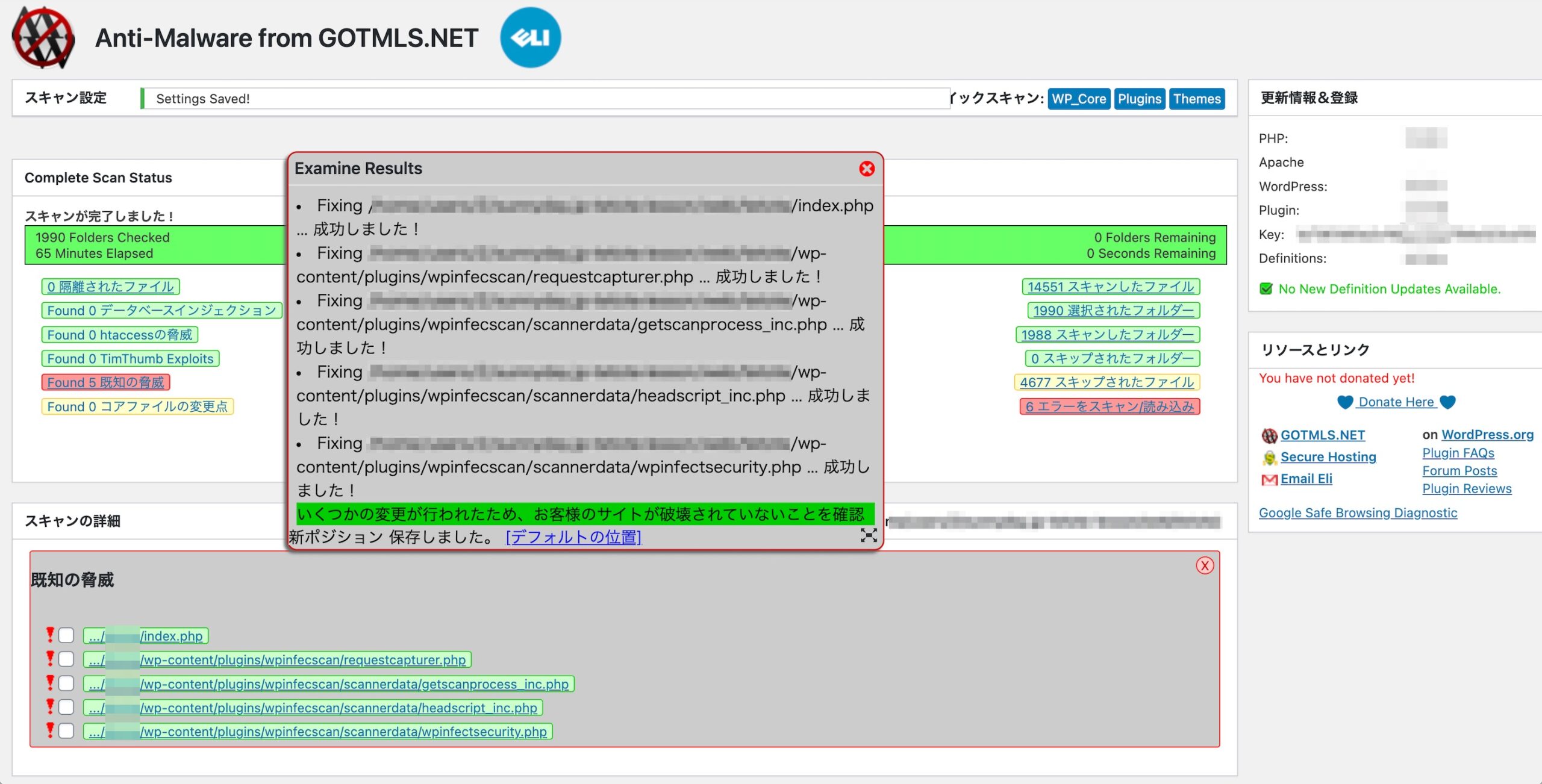Click the Settings Saved! notice
This screenshot has width=1542, height=784.
pyautogui.click(x=545, y=99)
